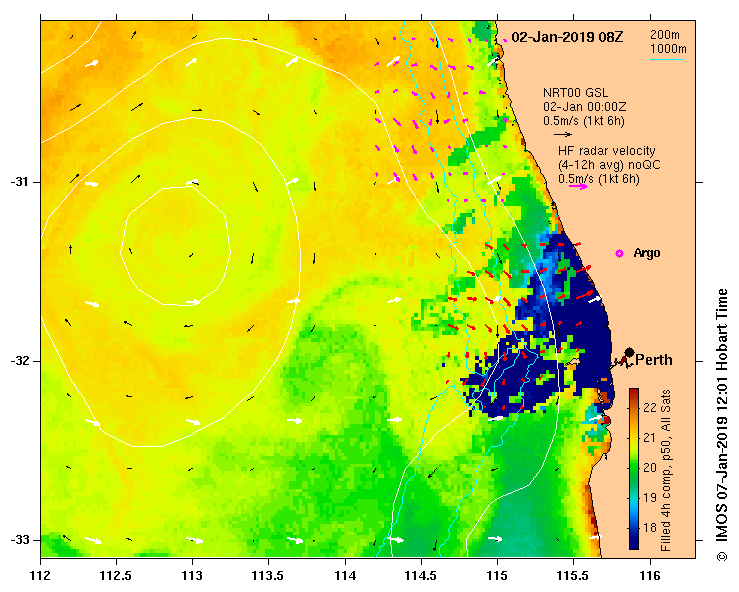
Task: Click the magenta Argo circle marker
Action: click(x=619, y=254)
